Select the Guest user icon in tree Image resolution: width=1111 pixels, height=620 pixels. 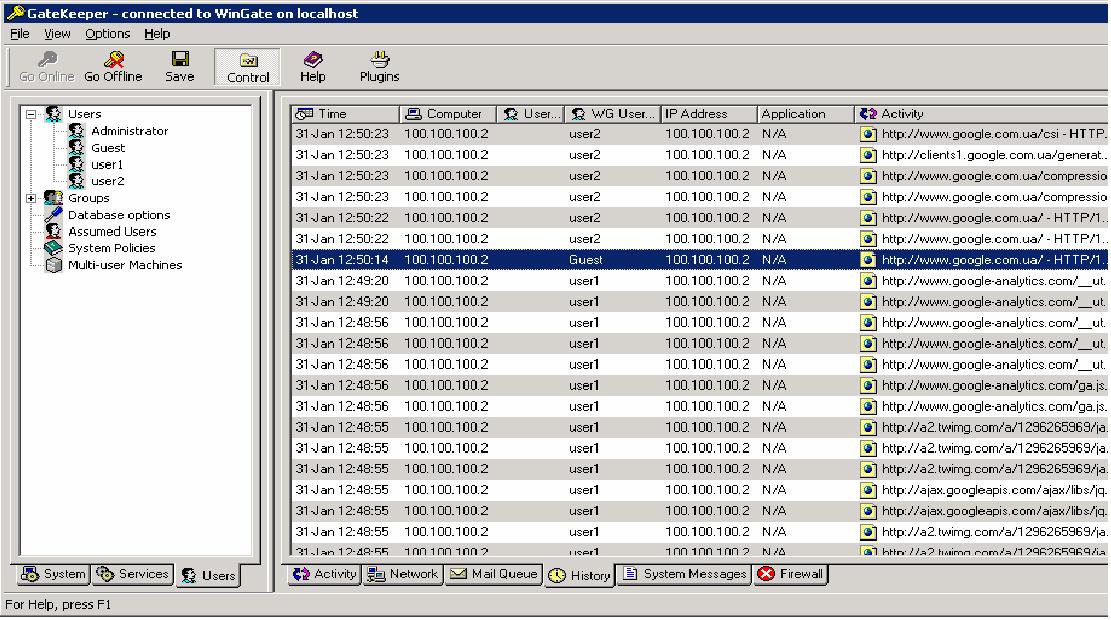[x=77, y=148]
